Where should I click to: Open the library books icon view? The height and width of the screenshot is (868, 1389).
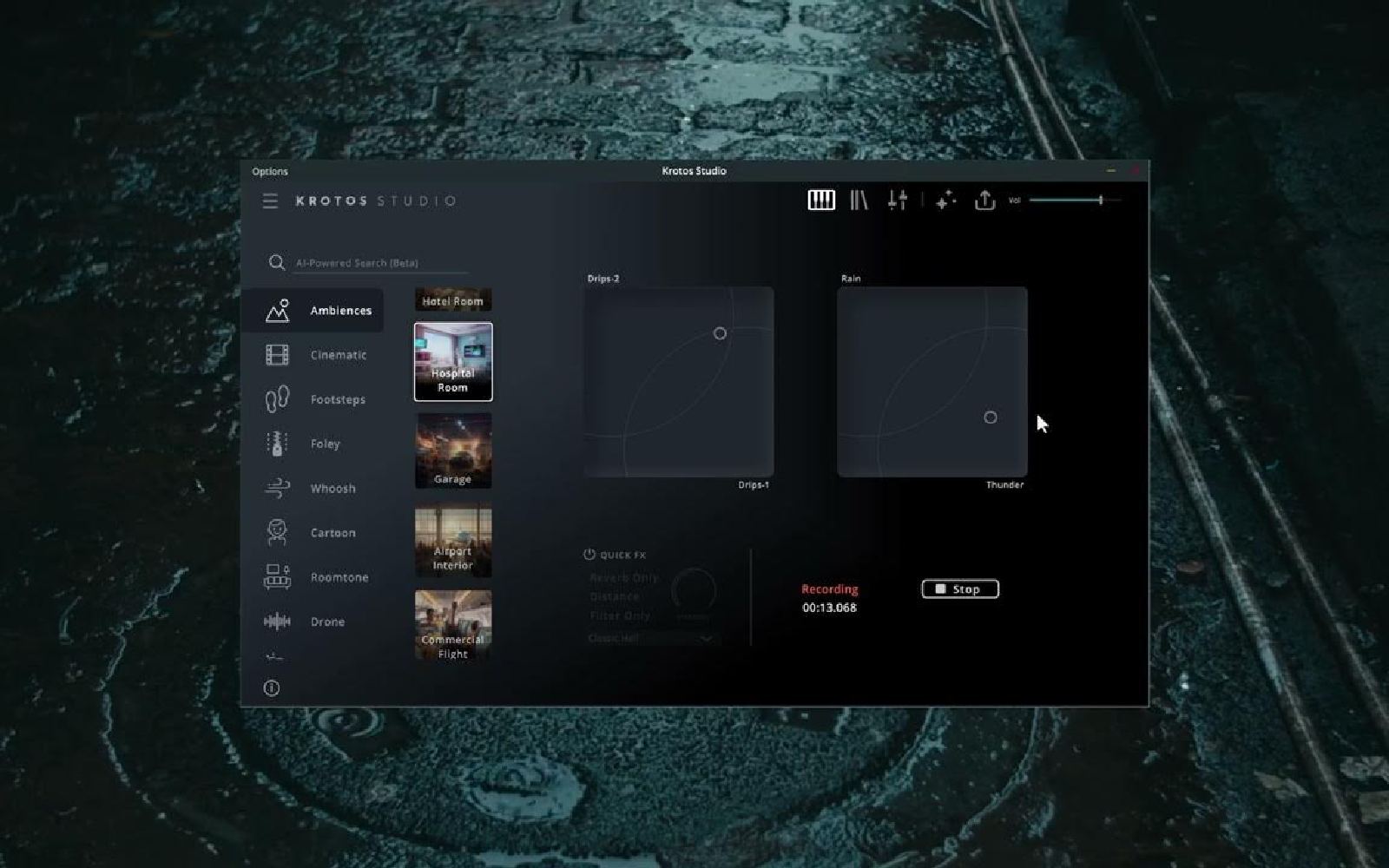click(859, 201)
